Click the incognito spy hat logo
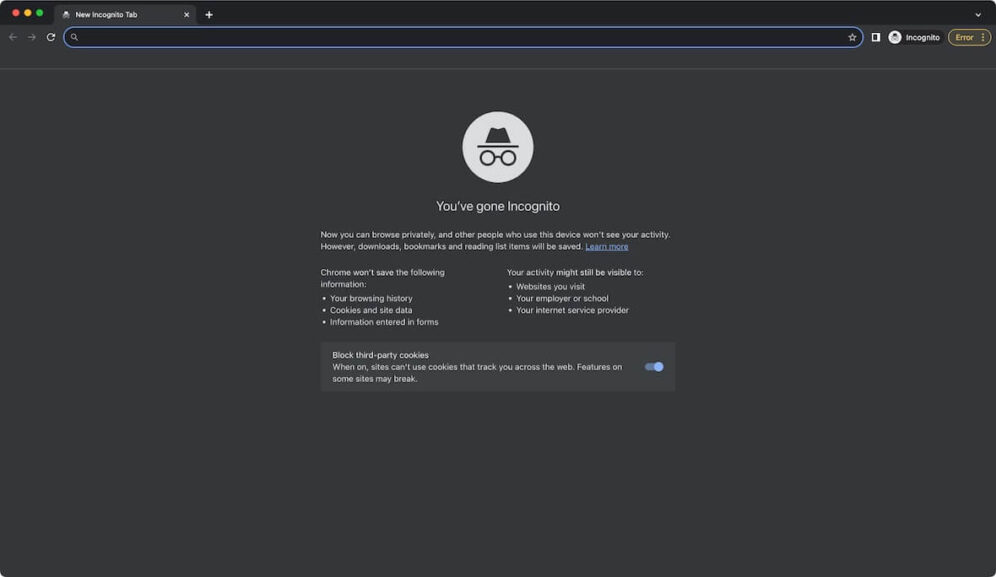Image resolution: width=996 pixels, height=577 pixels. click(497, 145)
